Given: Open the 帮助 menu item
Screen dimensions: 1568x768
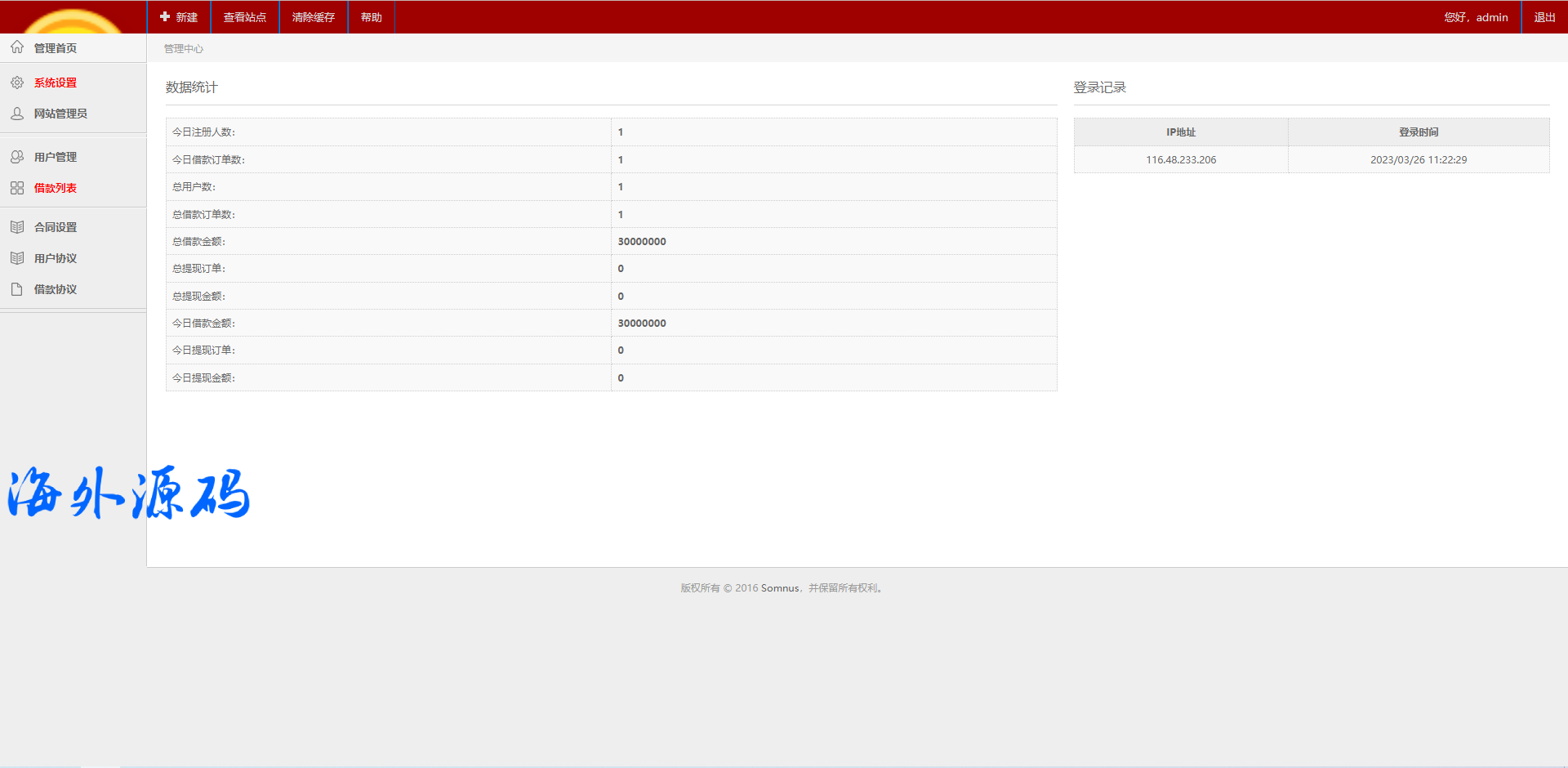Looking at the screenshot, I should [372, 17].
